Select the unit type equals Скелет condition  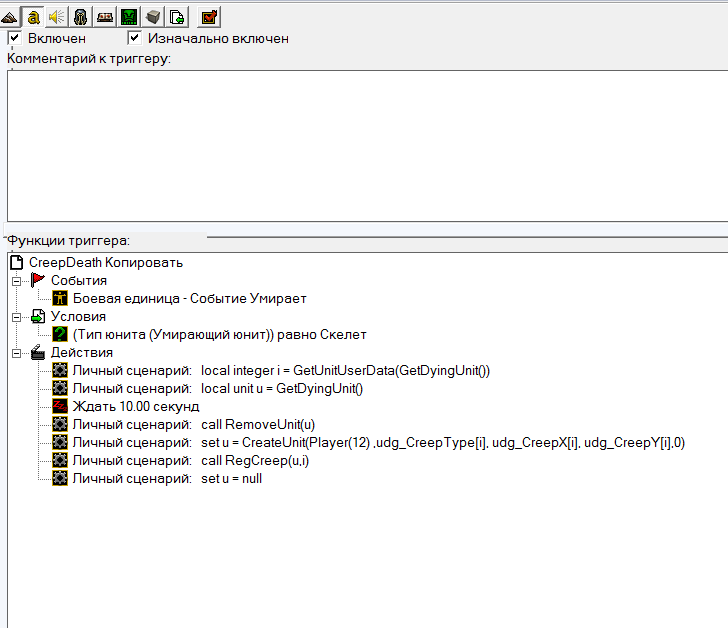[x=219, y=334]
